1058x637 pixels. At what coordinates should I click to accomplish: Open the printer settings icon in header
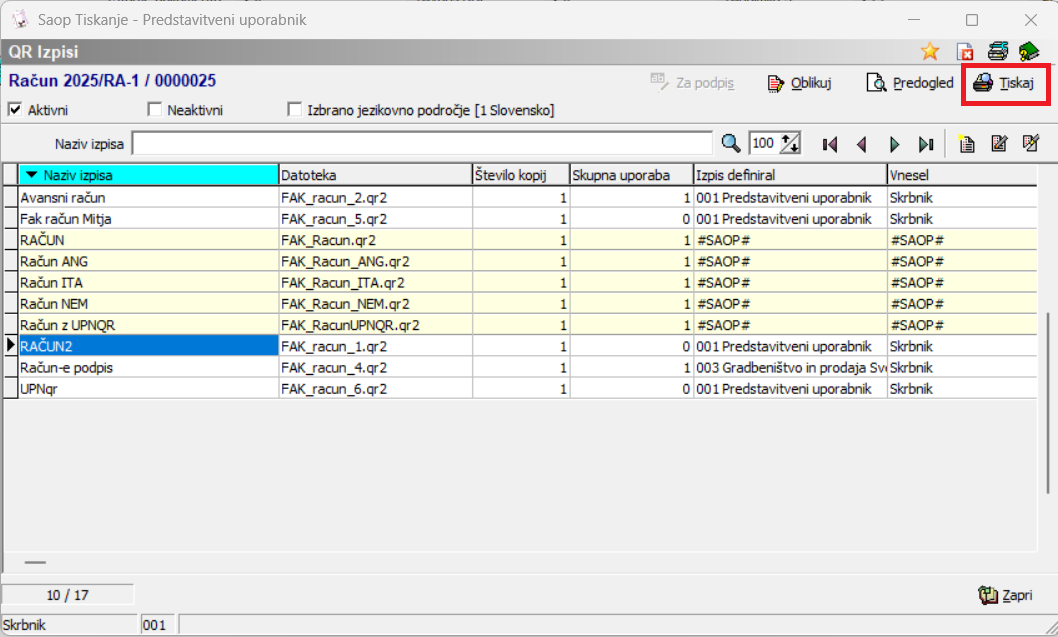[997, 51]
